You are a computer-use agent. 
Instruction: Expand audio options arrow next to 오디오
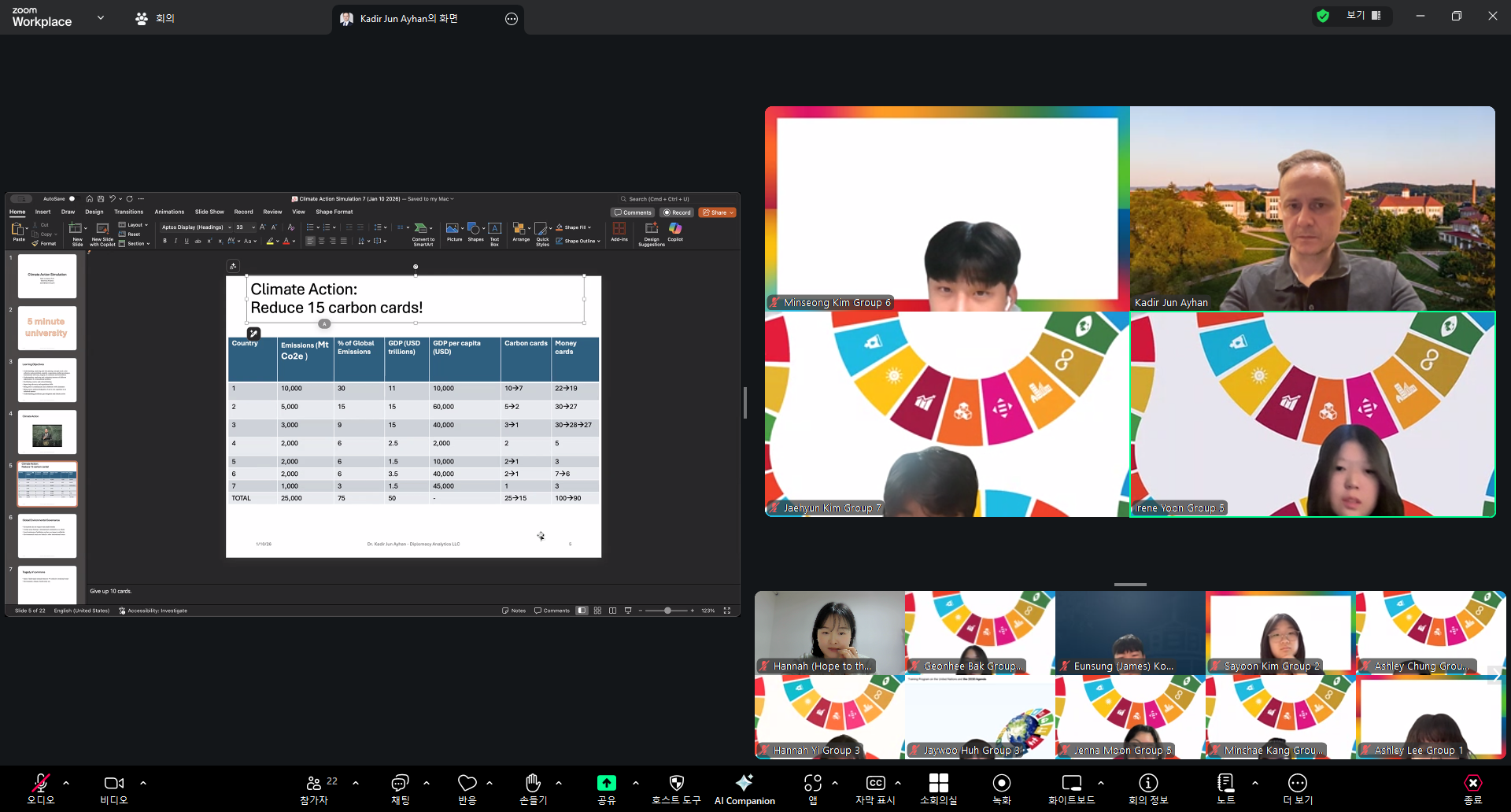66,783
